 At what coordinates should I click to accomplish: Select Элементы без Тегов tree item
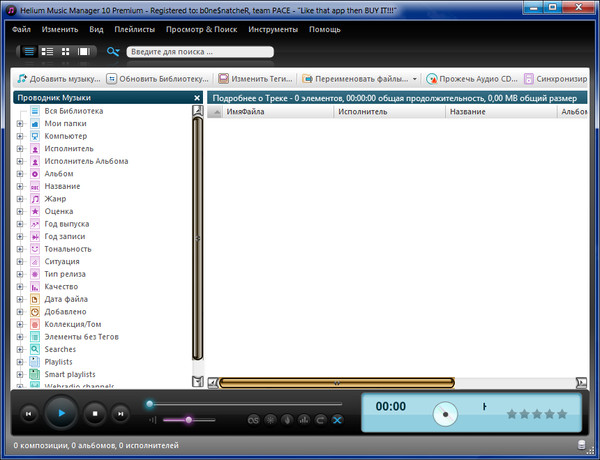[x=82, y=337]
